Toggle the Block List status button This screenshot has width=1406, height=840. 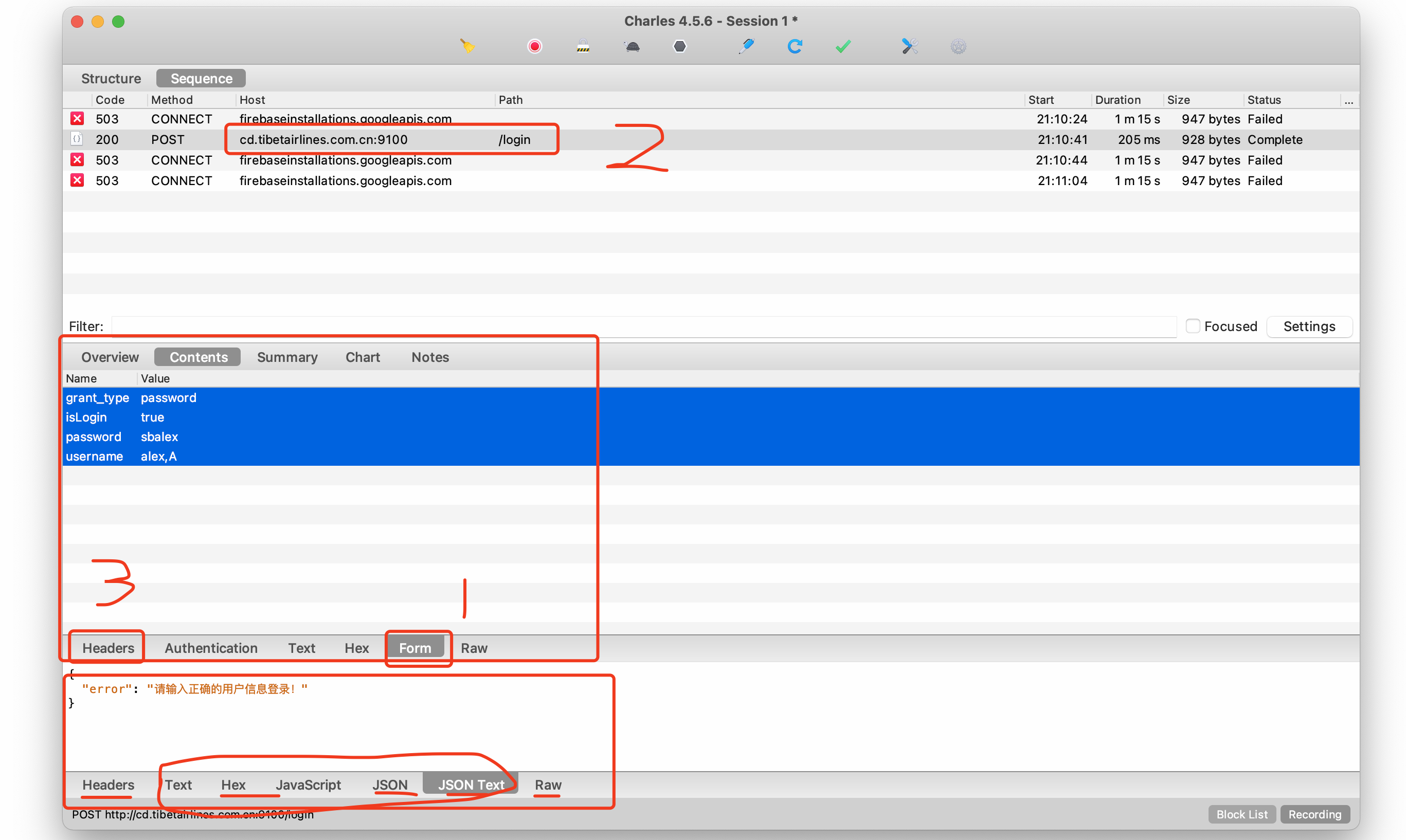click(1241, 814)
